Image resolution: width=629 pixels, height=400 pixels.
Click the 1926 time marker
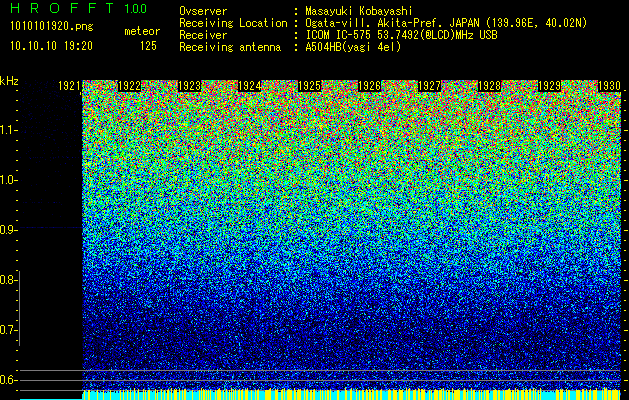(x=369, y=86)
